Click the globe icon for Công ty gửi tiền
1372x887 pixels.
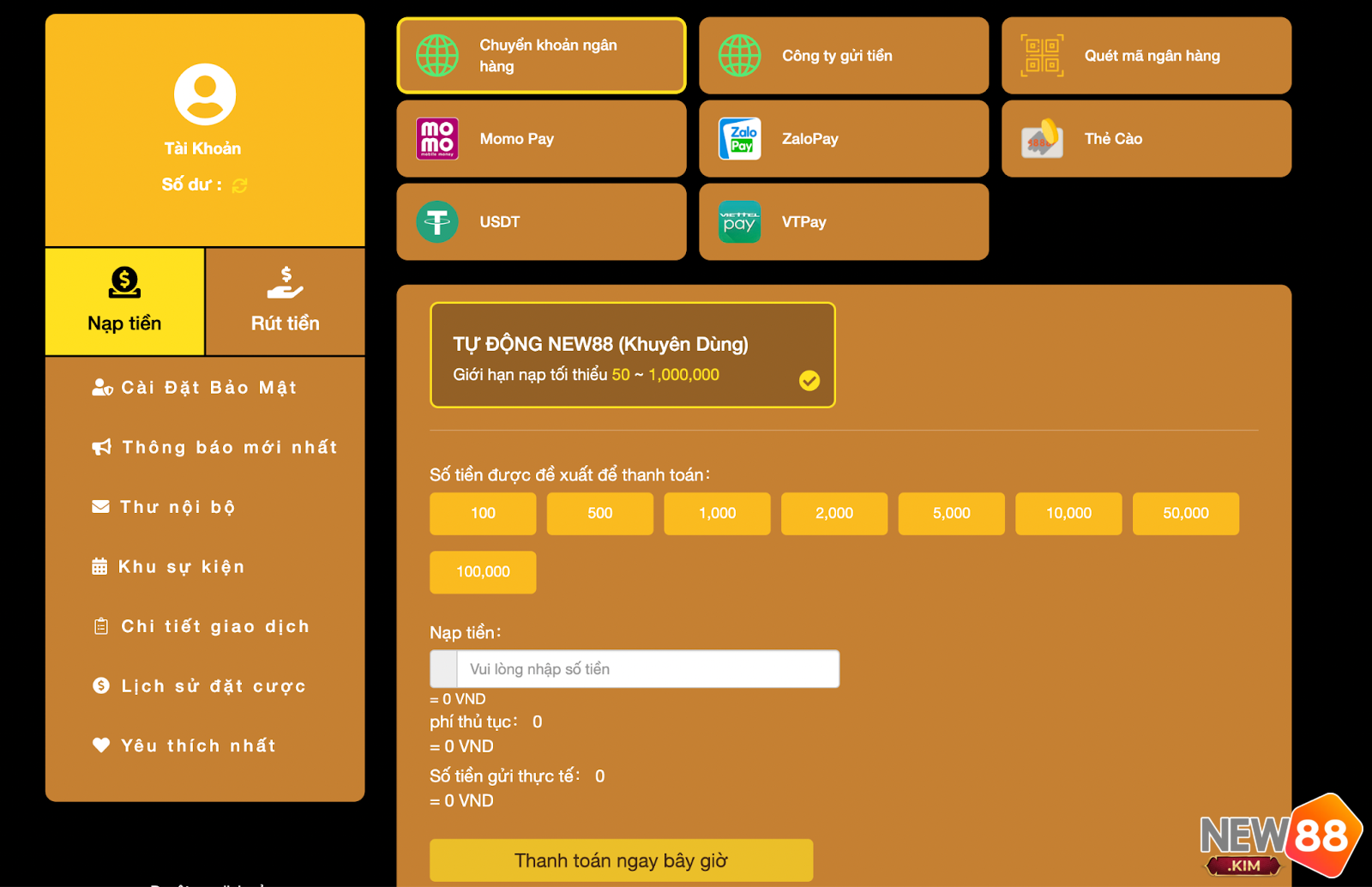coord(739,56)
